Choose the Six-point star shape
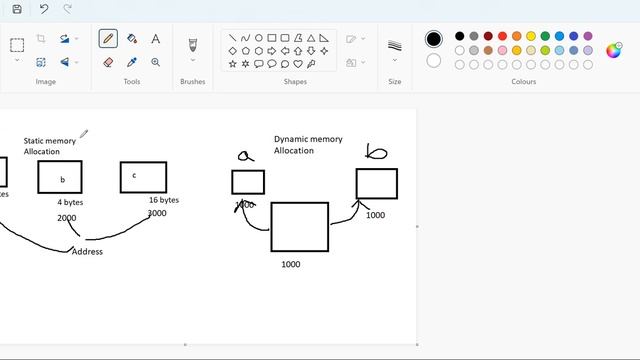 (x=245, y=64)
